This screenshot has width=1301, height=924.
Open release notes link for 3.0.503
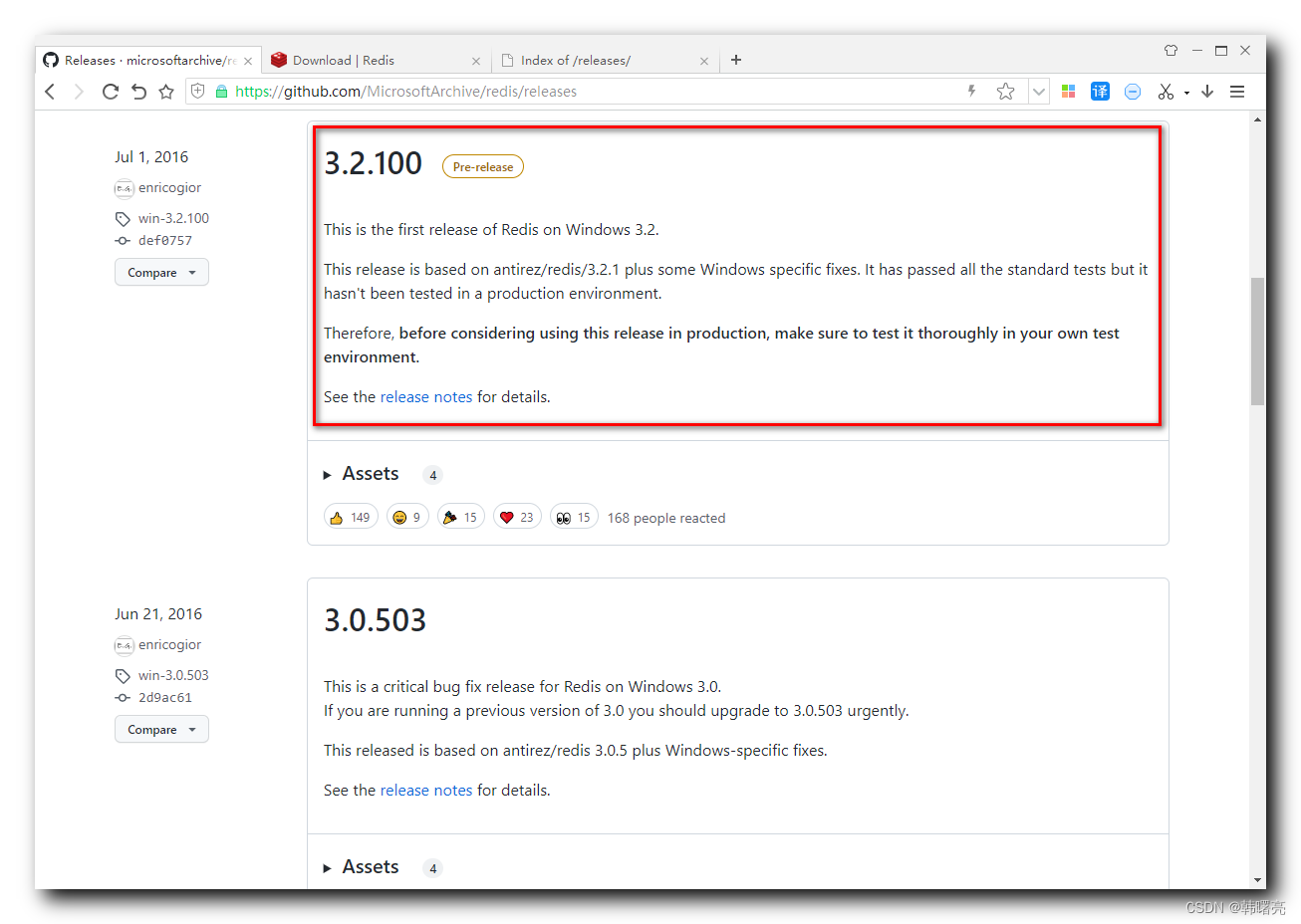tap(426, 790)
